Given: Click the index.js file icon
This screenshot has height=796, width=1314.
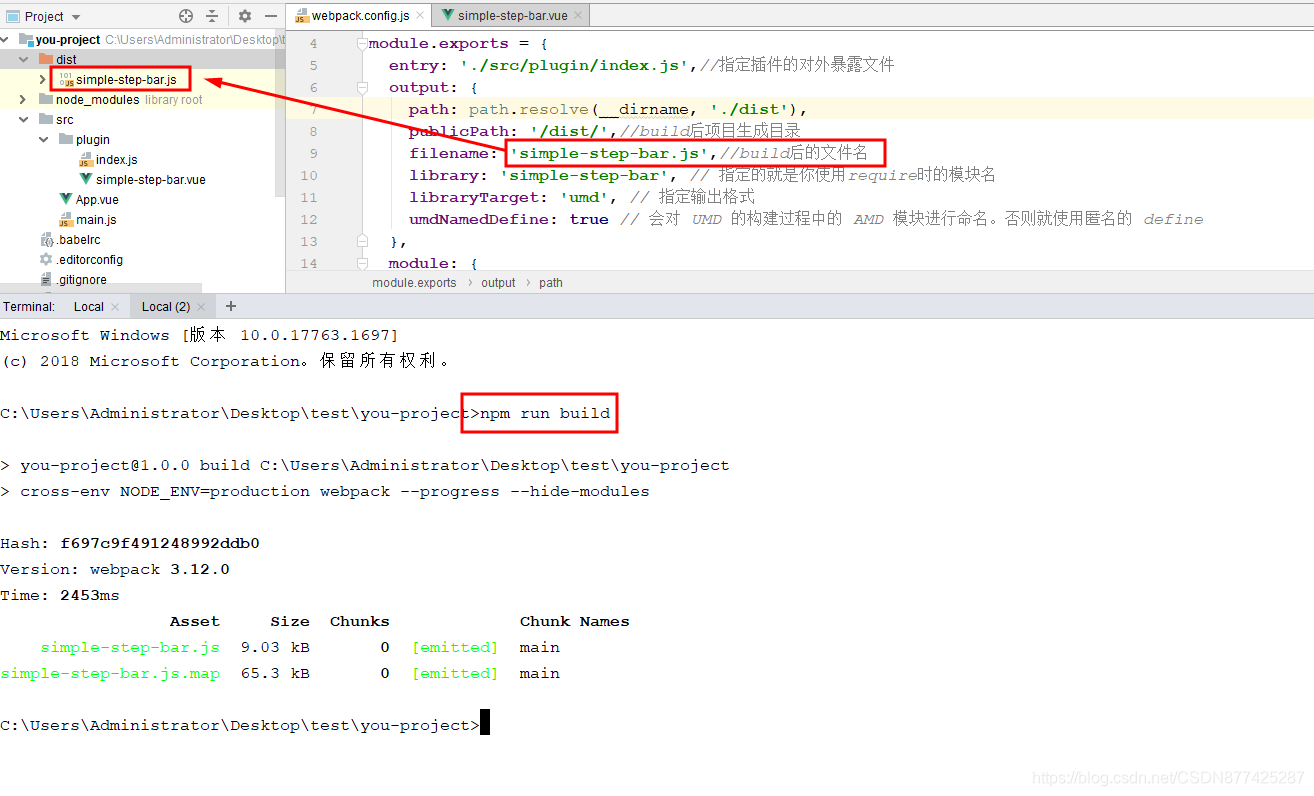Looking at the screenshot, I should pyautogui.click(x=86, y=160).
